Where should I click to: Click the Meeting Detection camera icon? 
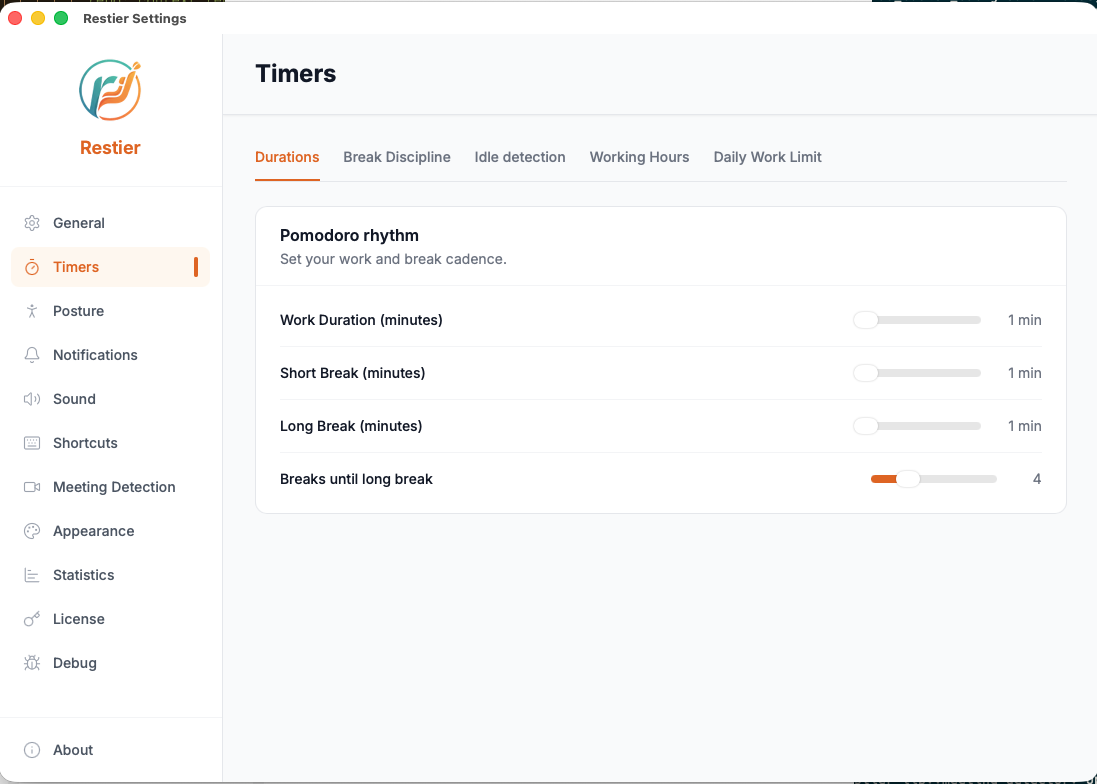tap(32, 487)
